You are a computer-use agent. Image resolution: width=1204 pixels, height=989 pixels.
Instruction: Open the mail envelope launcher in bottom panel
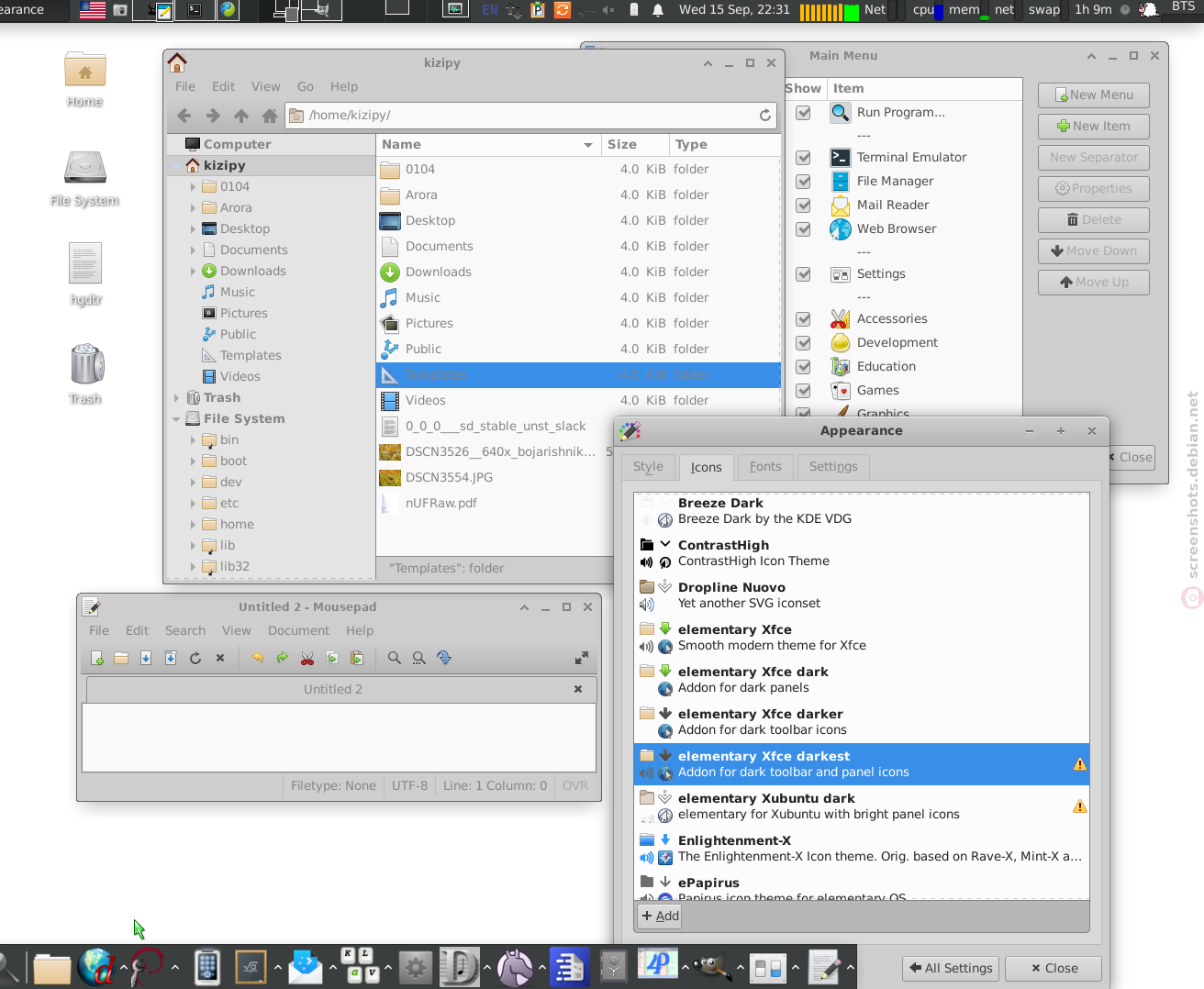coord(306,966)
